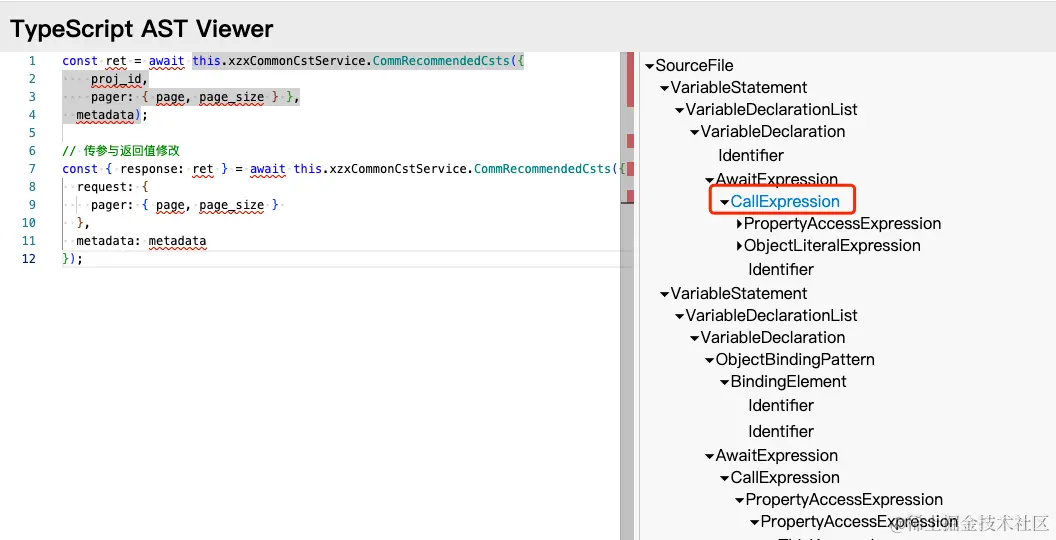
Task: Collapse the BindingElement node arrow
Action: [x=725, y=382]
